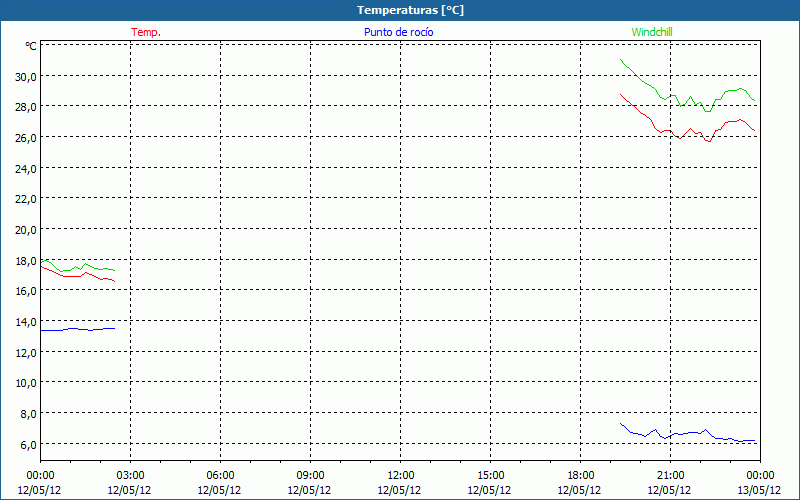
Task: Select the blue Punto de rocío legend label
Action: [x=398, y=32]
